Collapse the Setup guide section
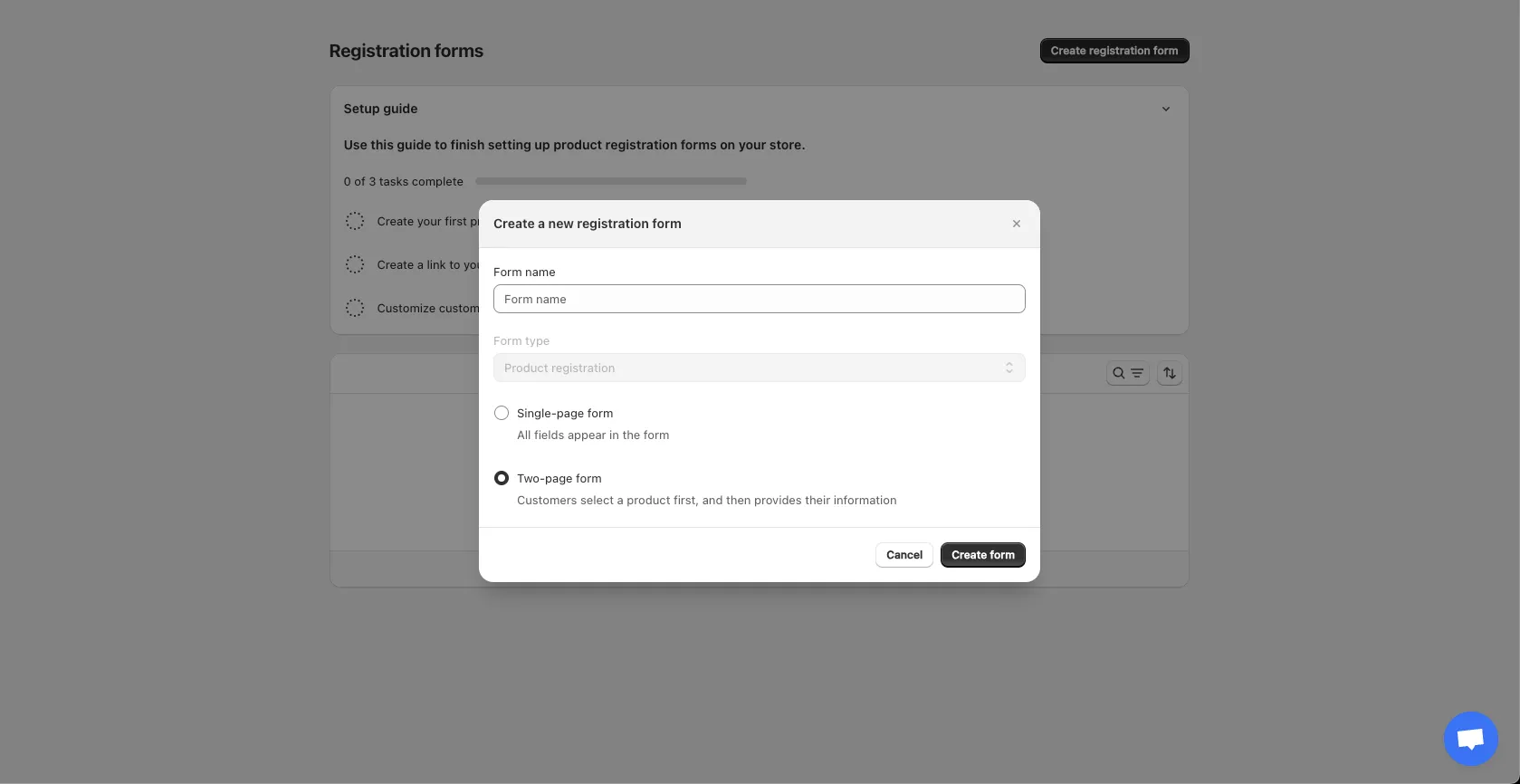 tap(1166, 109)
